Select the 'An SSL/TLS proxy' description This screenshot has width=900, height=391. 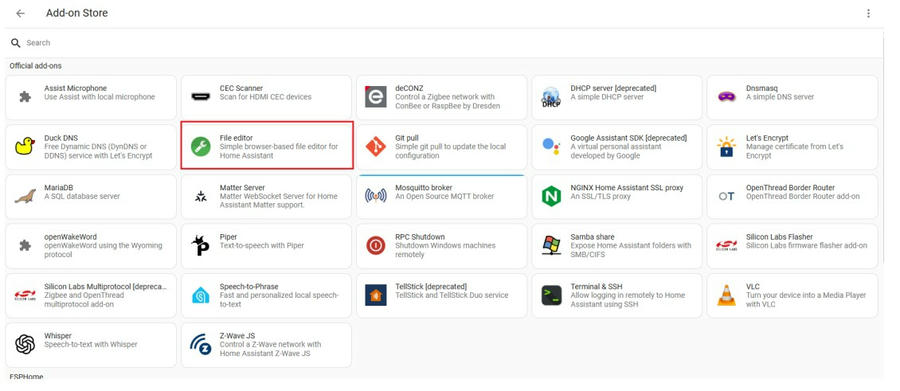pos(600,196)
